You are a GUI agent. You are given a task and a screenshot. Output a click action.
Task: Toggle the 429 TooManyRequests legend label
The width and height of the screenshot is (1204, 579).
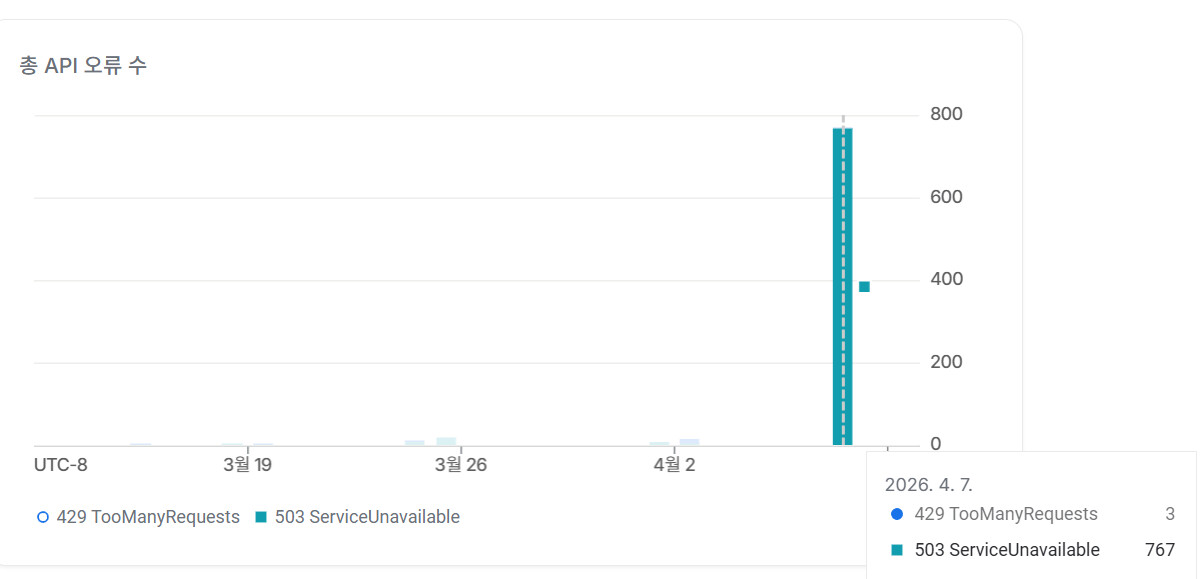pos(148,517)
